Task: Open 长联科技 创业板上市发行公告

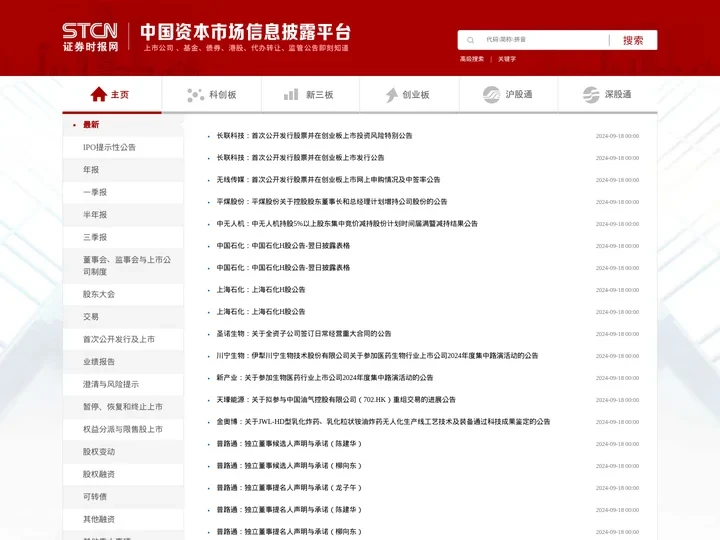Action: (300, 158)
